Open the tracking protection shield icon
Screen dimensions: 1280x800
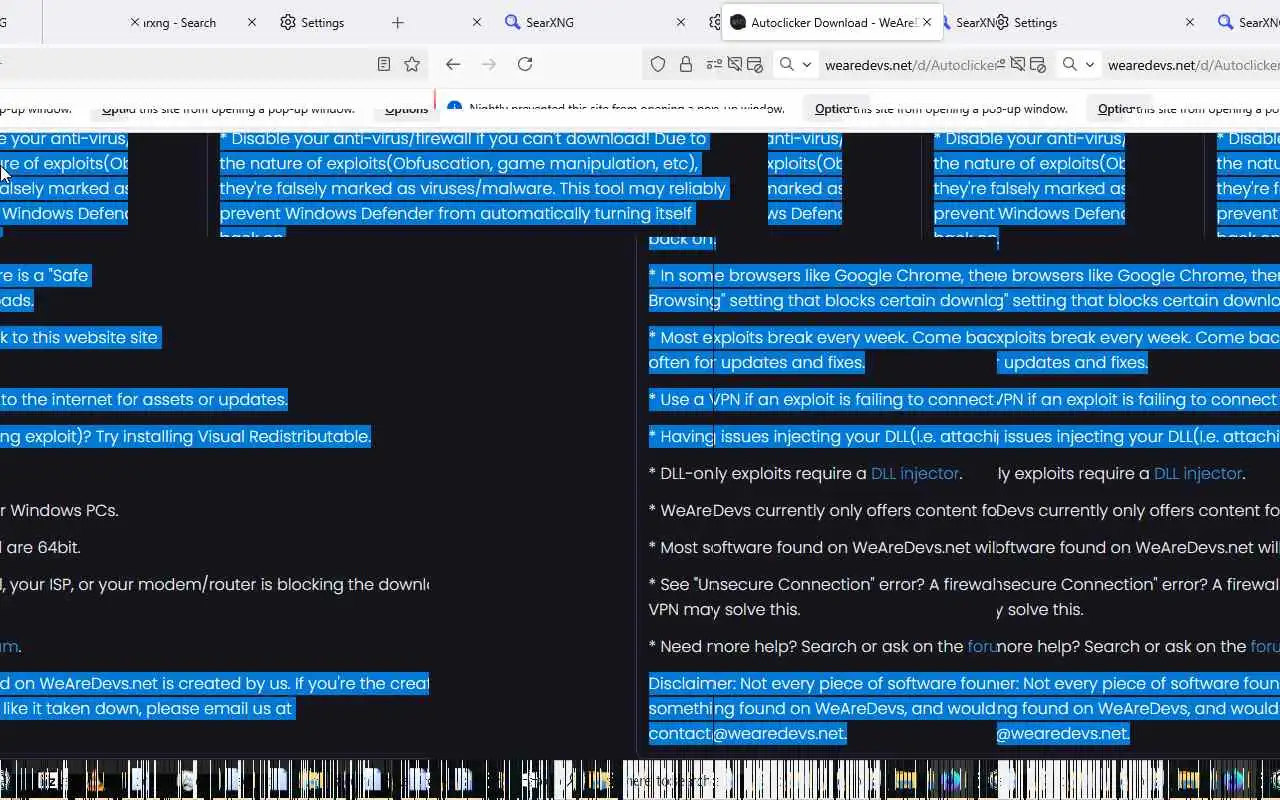(658, 64)
